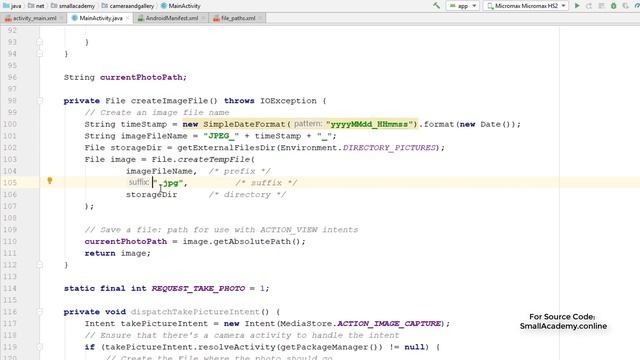
Task: Click getExternalFilesDir call on line 102
Action: [226, 147]
